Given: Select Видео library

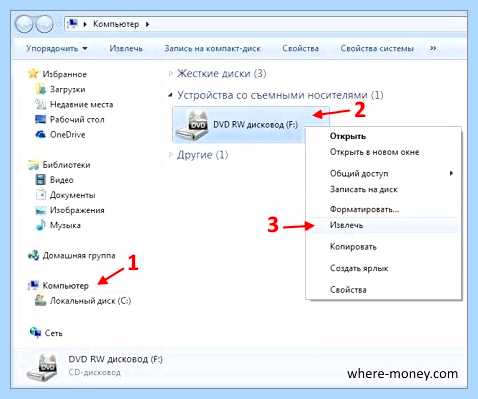Looking at the screenshot, I should (x=62, y=180).
